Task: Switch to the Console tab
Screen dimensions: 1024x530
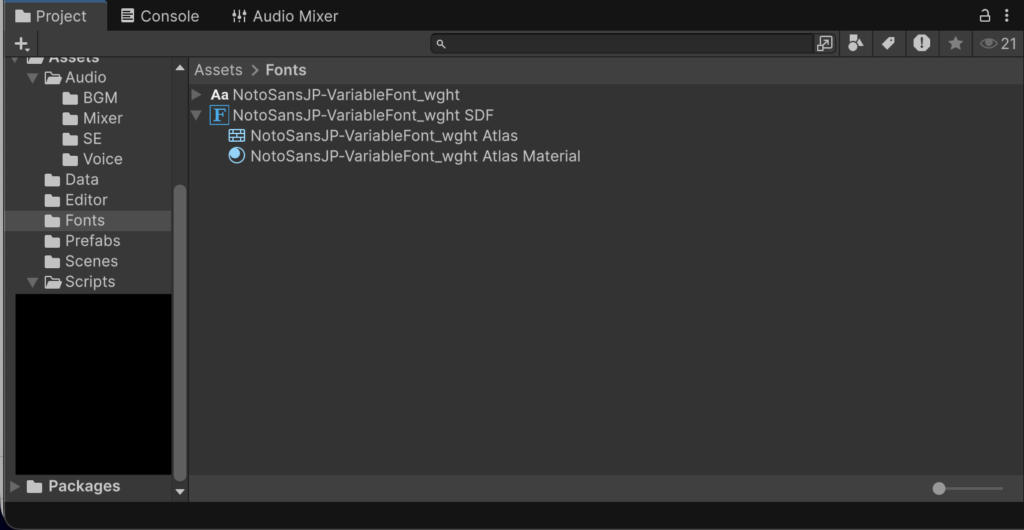Action: pos(161,16)
